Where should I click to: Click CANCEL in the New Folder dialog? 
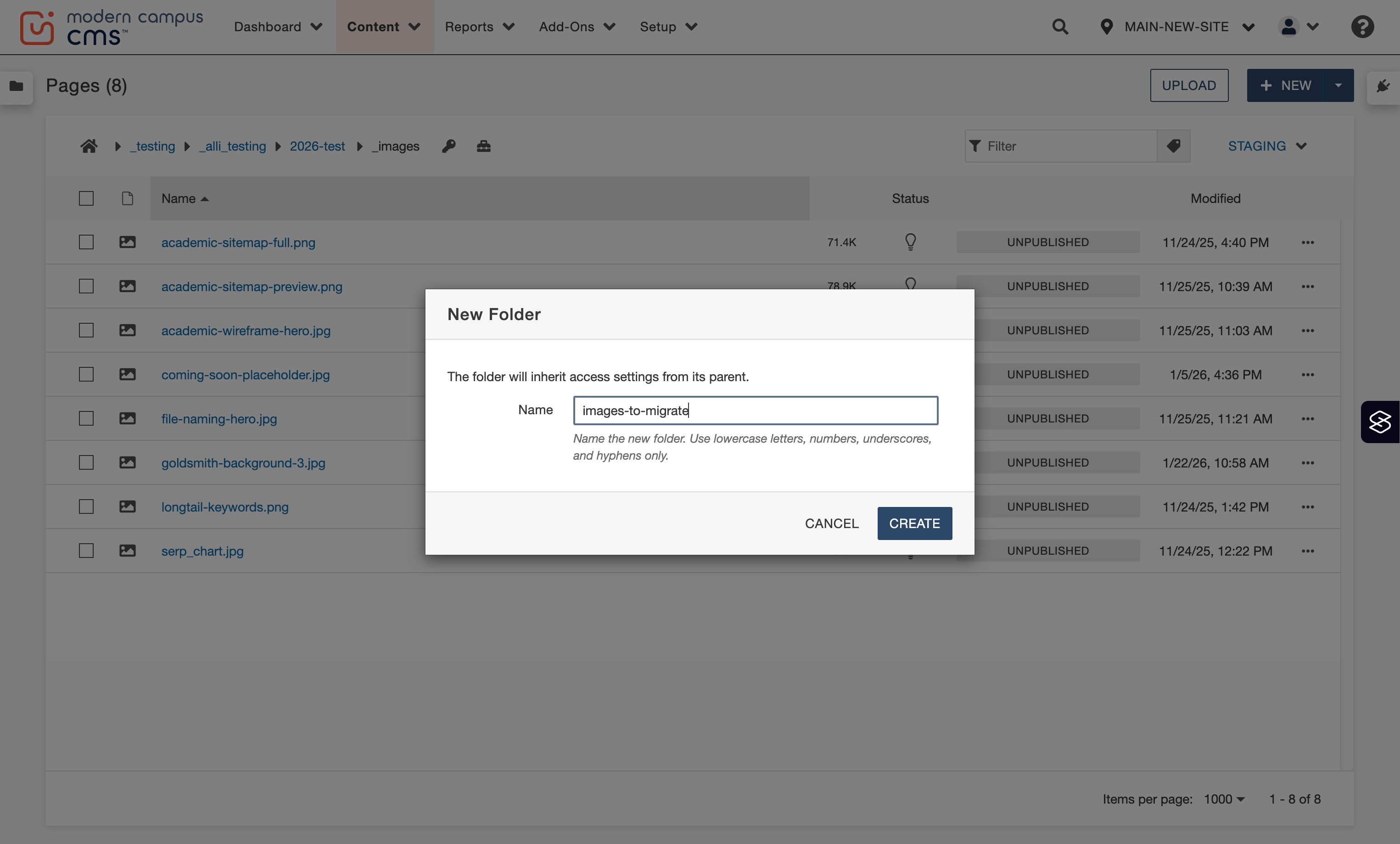click(x=831, y=523)
